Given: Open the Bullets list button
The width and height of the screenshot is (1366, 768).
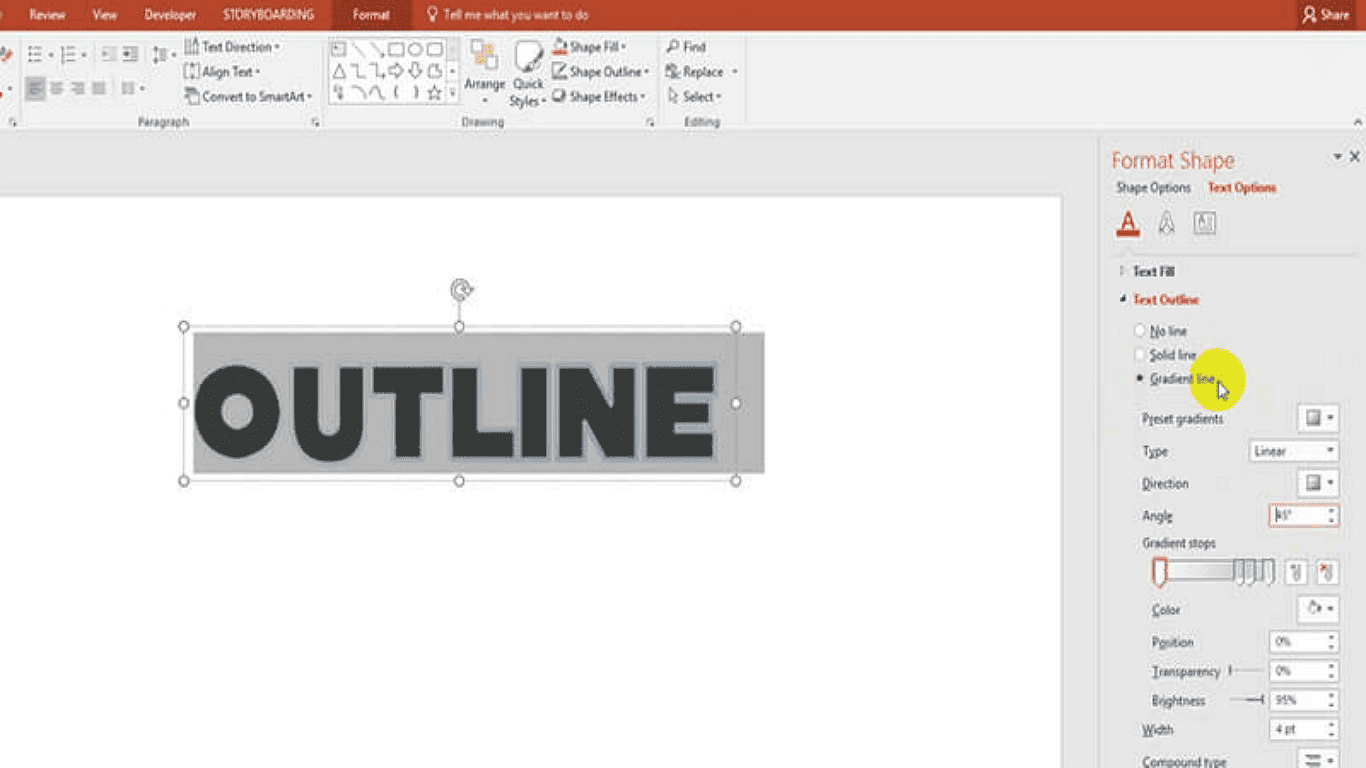Looking at the screenshot, I should click(39, 55).
